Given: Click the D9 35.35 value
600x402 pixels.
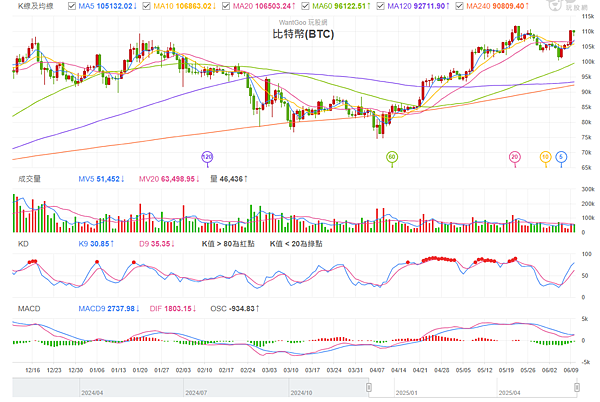Looking at the screenshot, I should pos(157,244).
